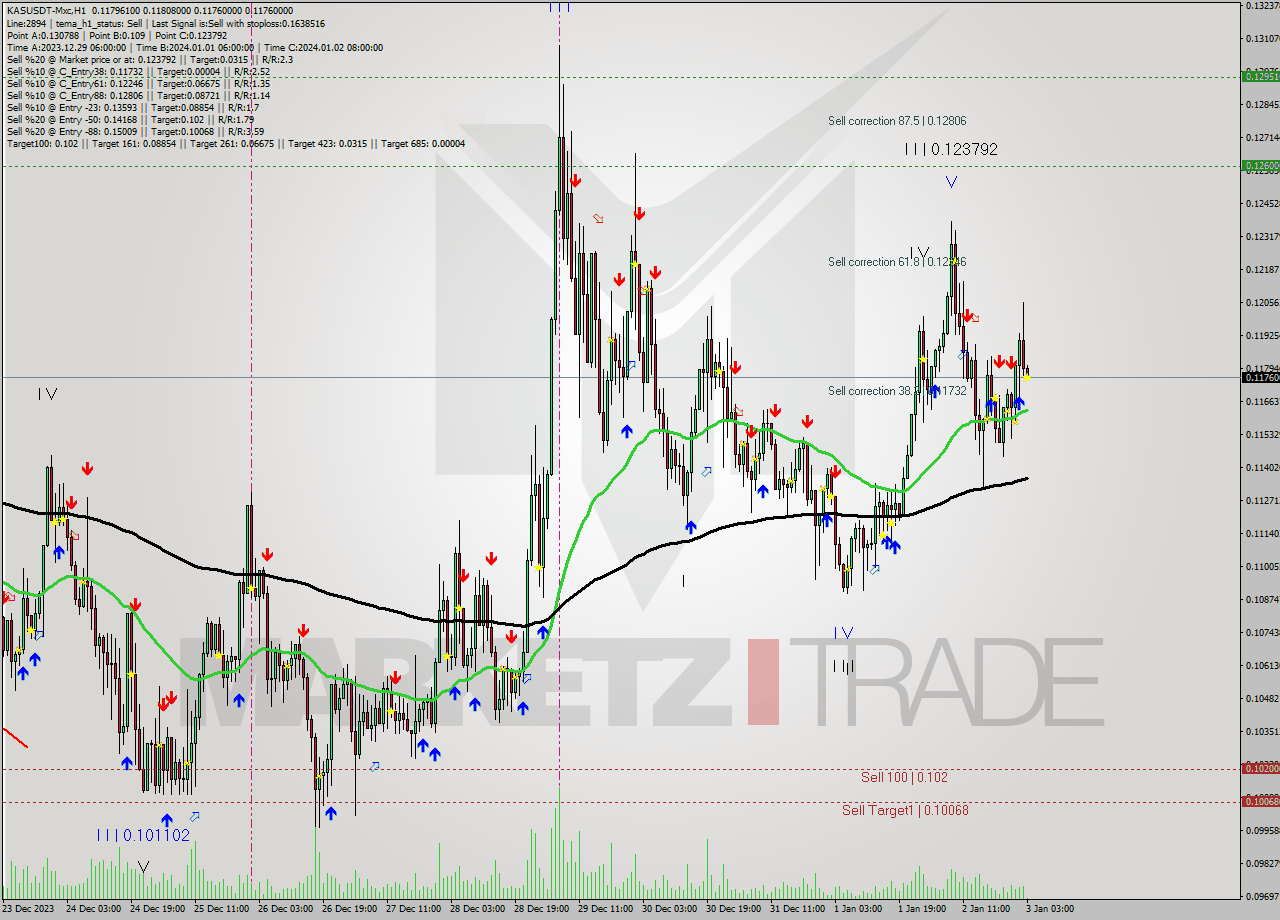Click the KASUSDT-Mxc,H1 symbol title text
Screen dimensions: 1280x920
click(46, 11)
